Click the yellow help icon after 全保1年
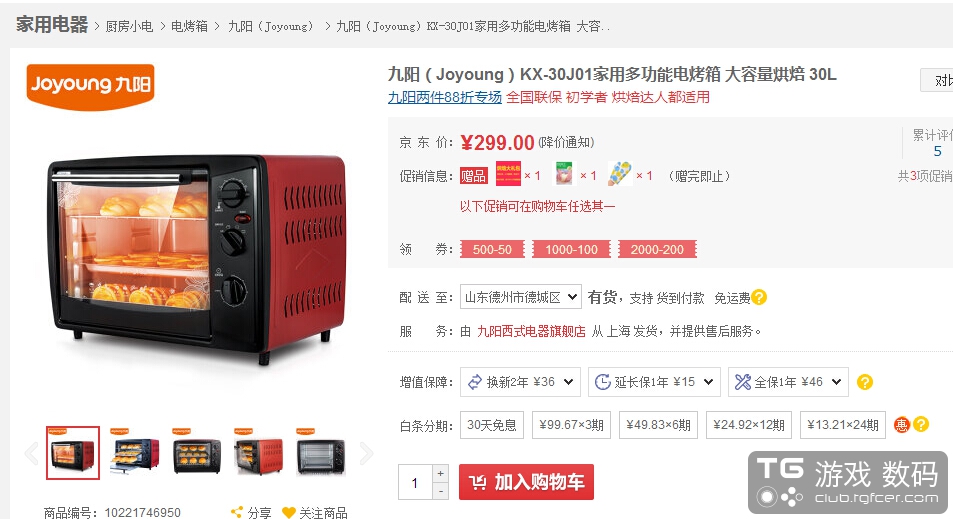The height and width of the screenshot is (519, 953). [x=865, y=382]
